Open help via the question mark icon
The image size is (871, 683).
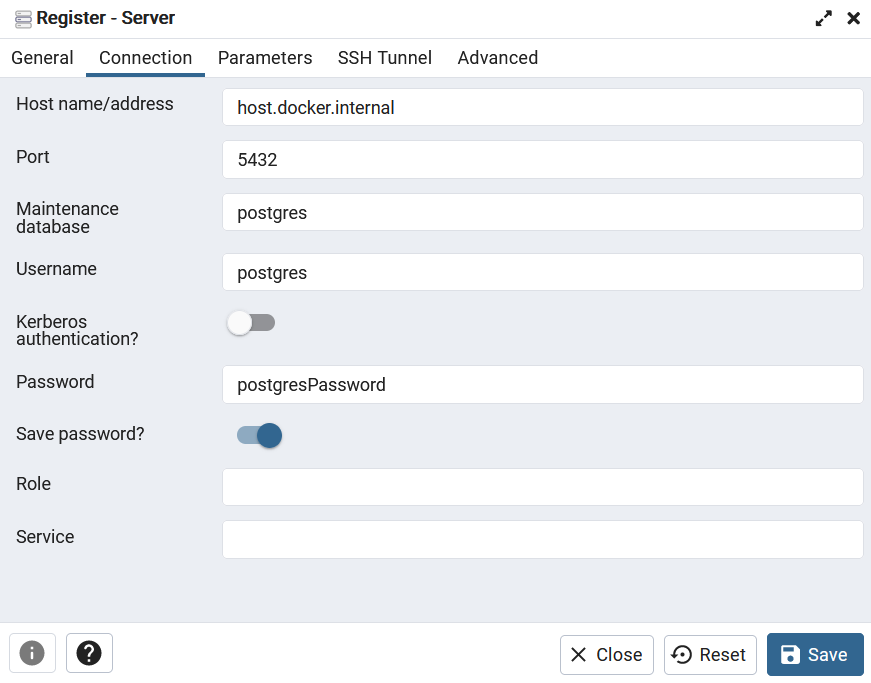[88, 653]
